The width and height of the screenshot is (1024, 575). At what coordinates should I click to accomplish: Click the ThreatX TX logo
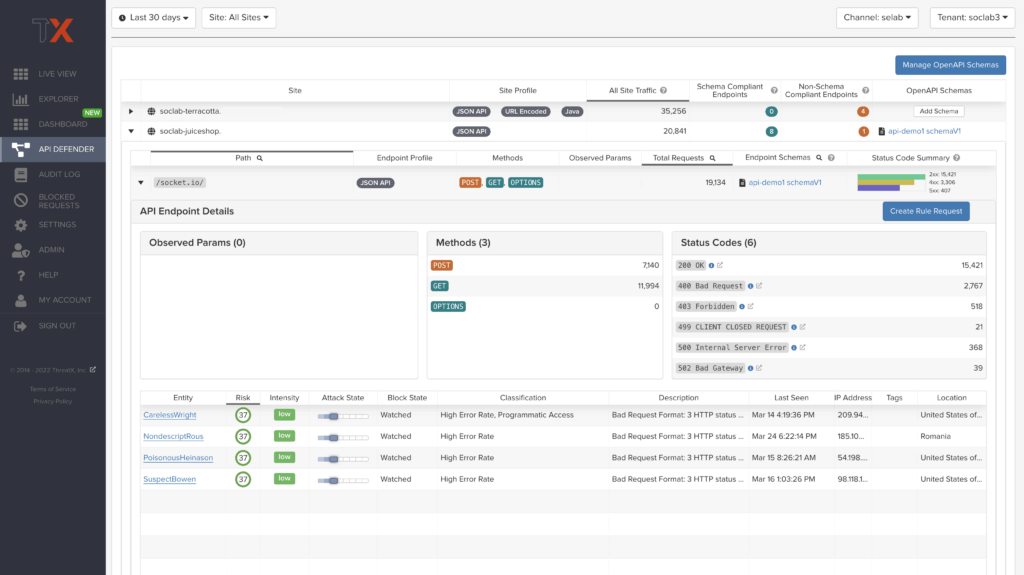[53, 30]
